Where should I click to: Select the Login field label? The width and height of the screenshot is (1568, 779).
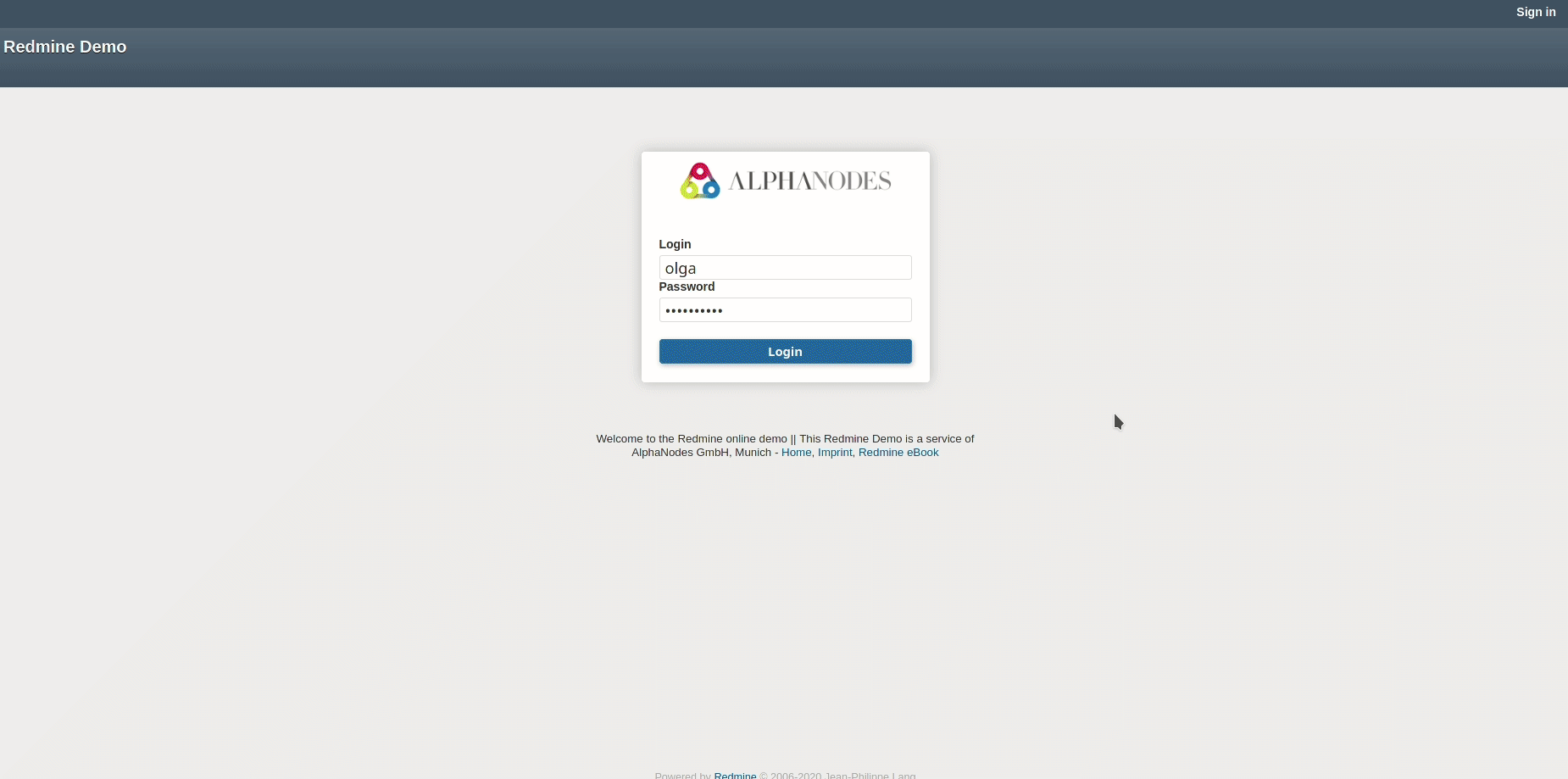click(675, 244)
